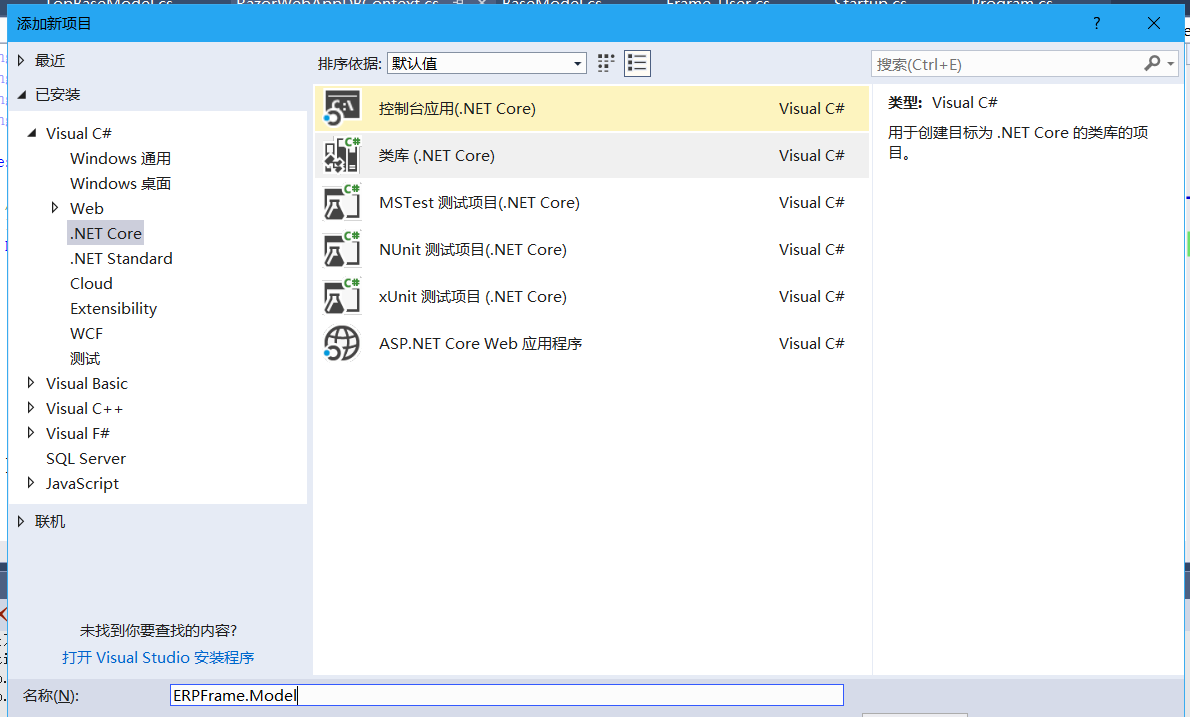This screenshot has width=1190, height=717.
Task: Expand the Visual F# node
Action: pyautogui.click(x=31, y=432)
